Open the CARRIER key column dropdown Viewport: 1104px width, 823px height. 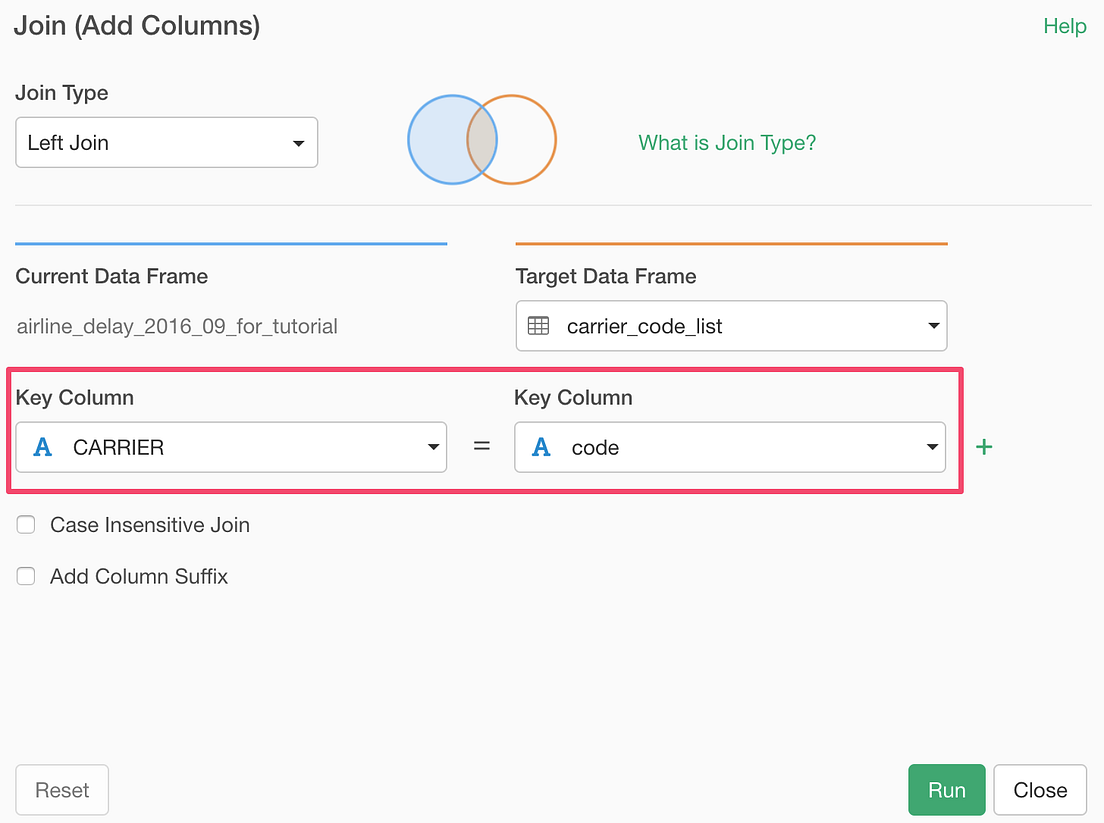coord(231,447)
